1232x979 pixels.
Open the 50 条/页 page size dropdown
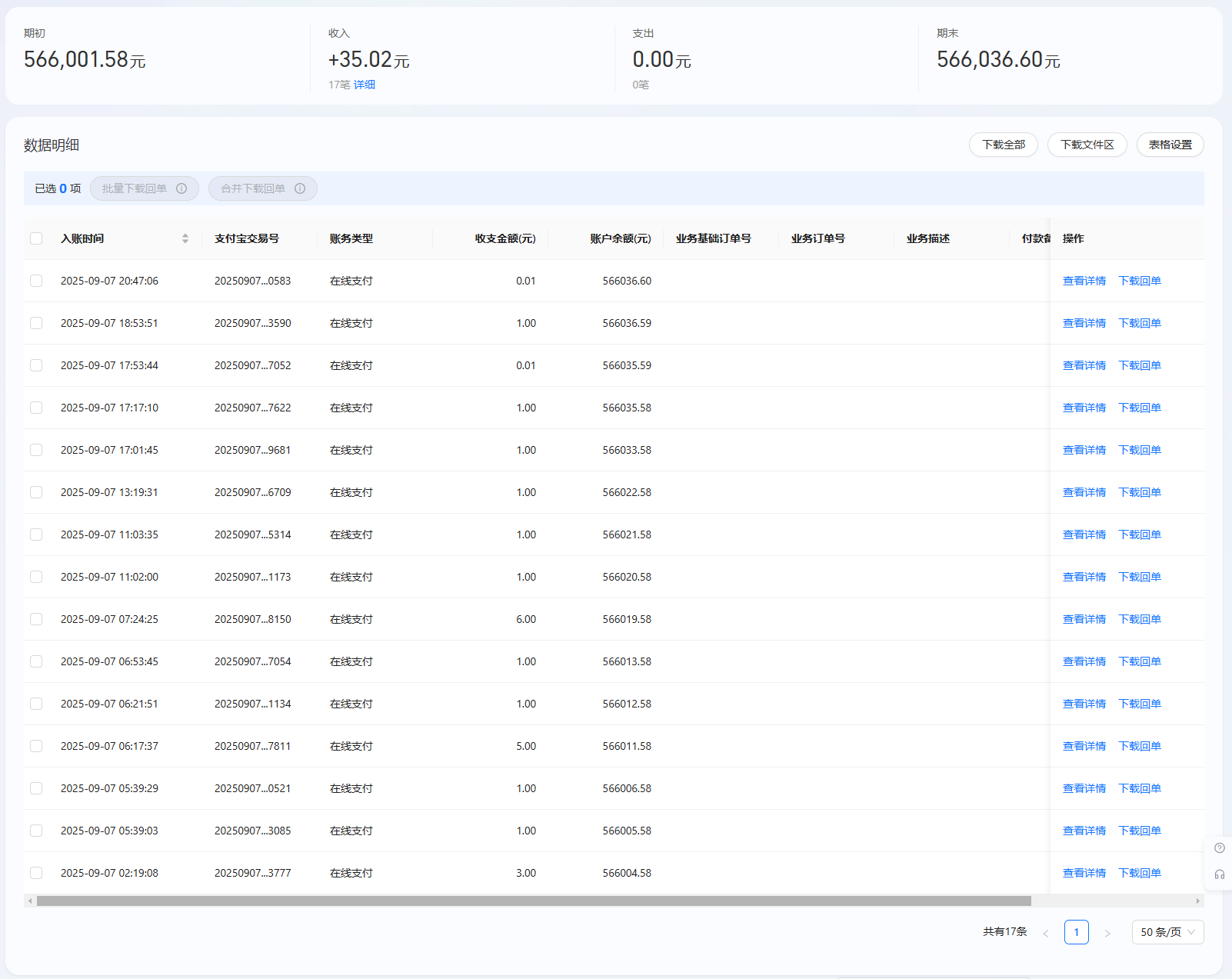click(1167, 932)
